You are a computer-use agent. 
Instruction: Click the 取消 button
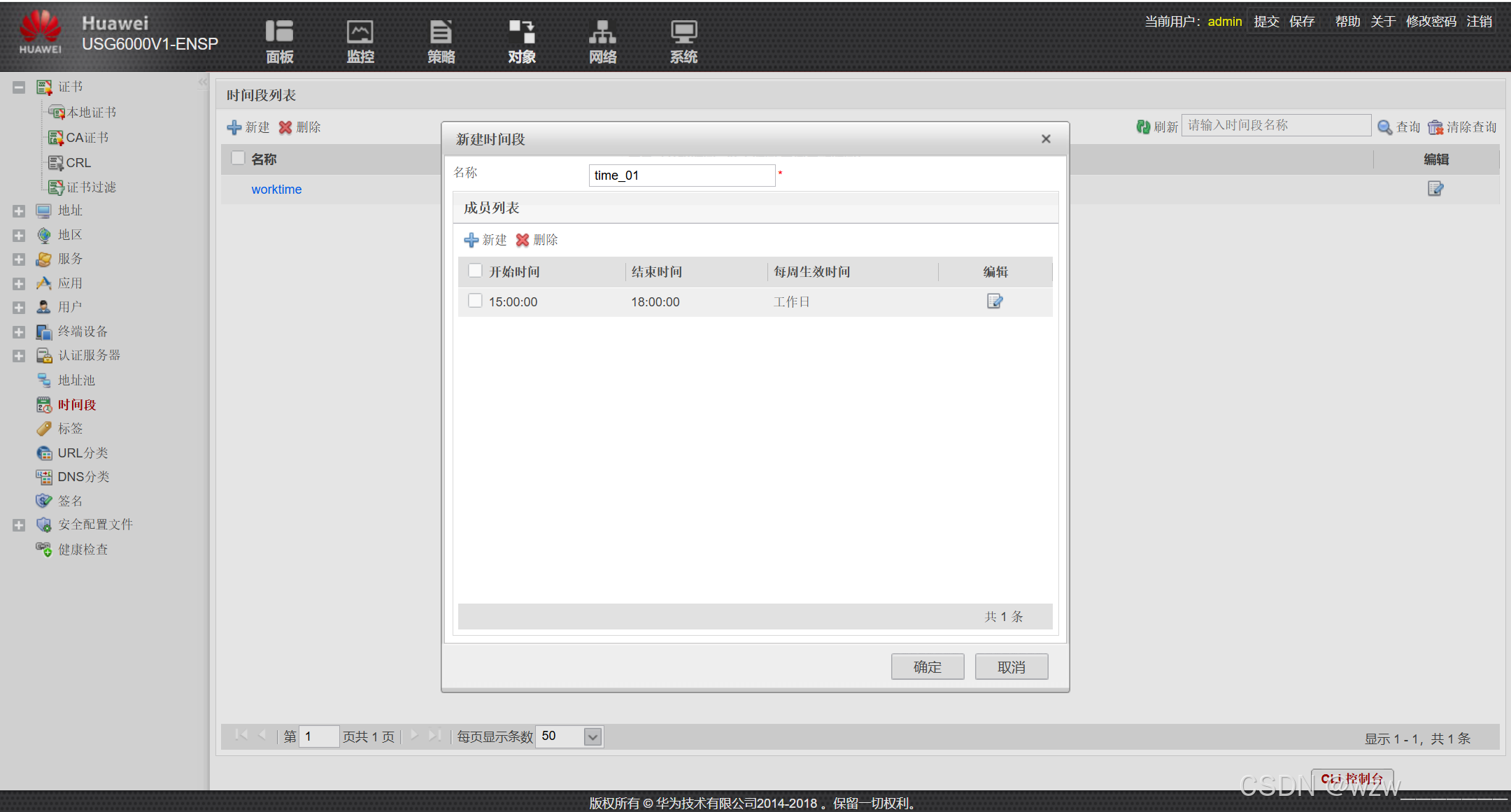pos(1011,667)
